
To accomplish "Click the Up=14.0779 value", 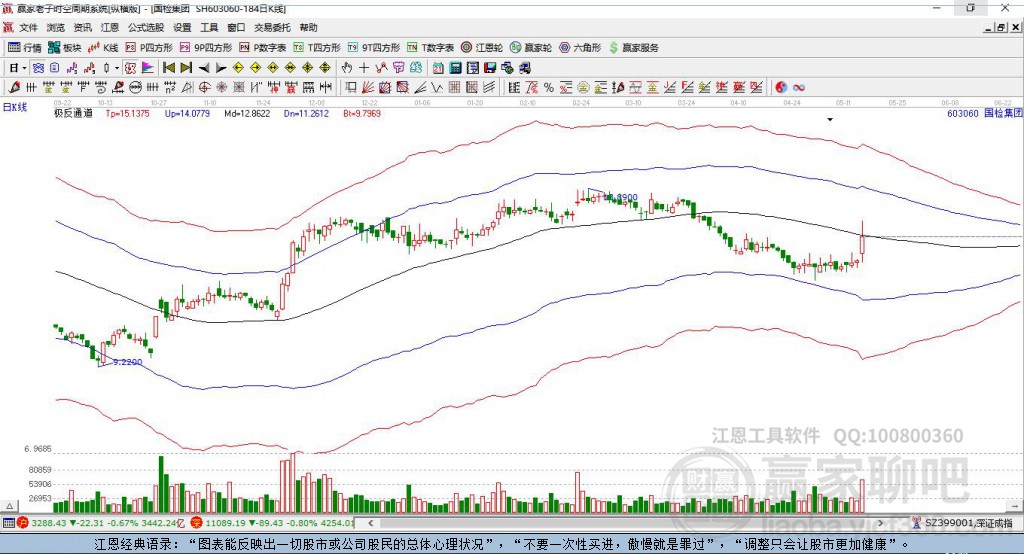I will [187, 113].
